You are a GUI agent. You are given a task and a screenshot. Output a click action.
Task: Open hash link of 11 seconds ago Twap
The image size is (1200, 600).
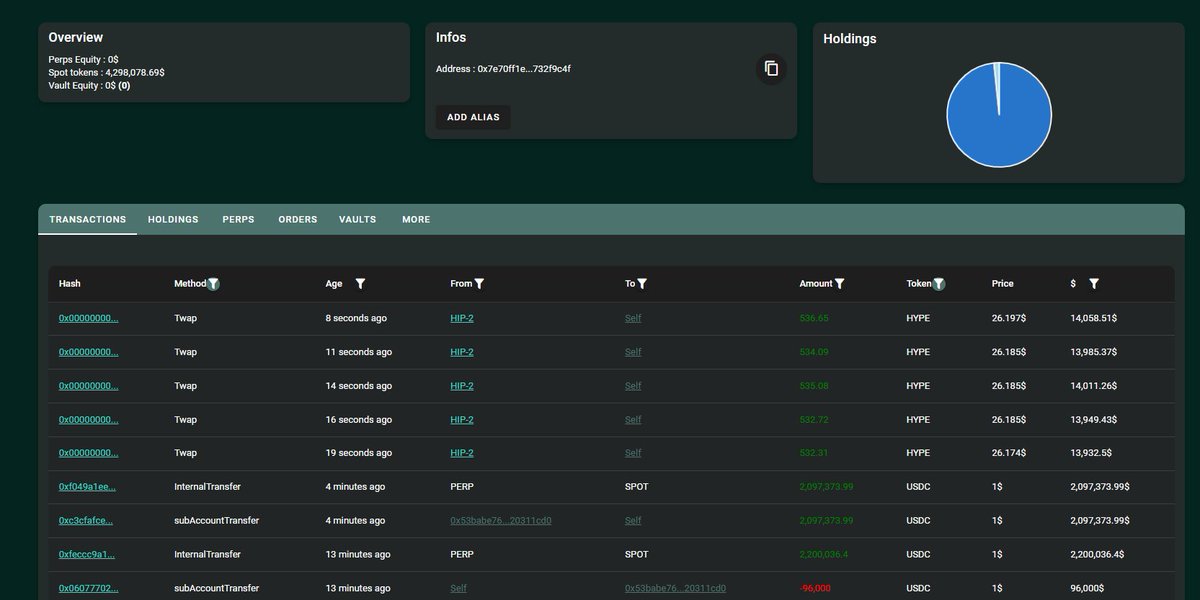coord(88,352)
